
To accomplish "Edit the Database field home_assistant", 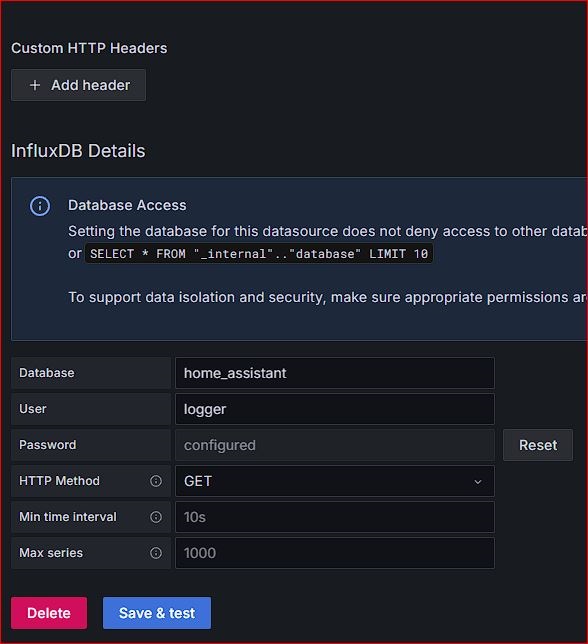I will coord(335,373).
